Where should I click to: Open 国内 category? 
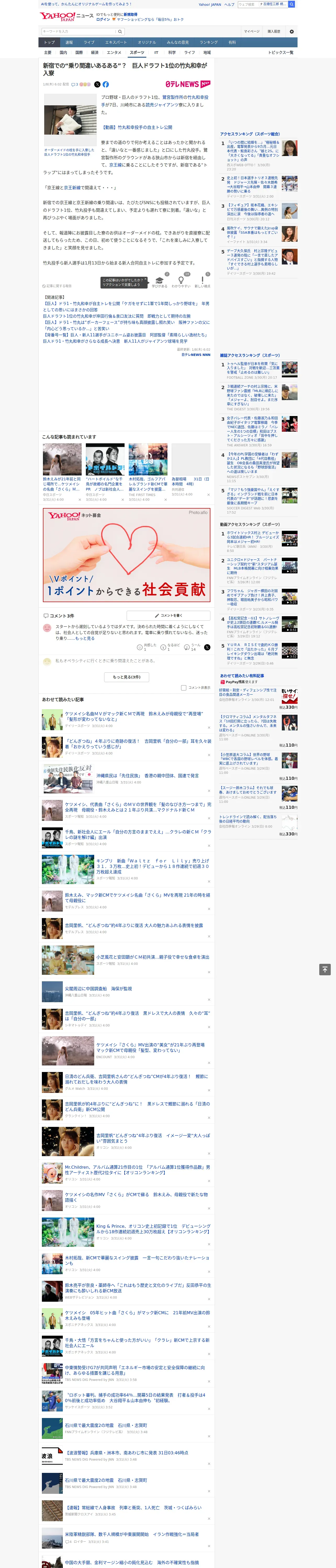pyautogui.click(x=63, y=53)
